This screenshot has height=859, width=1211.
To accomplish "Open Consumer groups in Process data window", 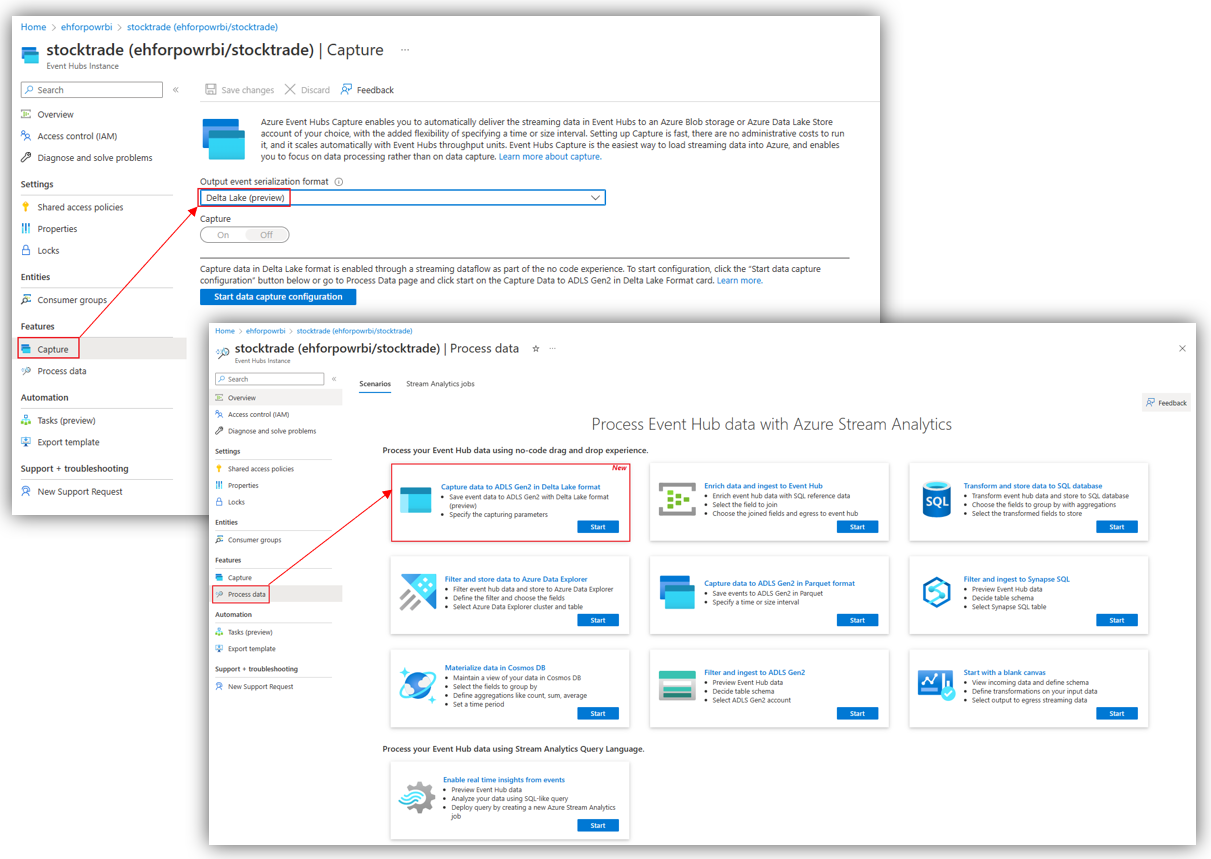I will click(x=254, y=540).
